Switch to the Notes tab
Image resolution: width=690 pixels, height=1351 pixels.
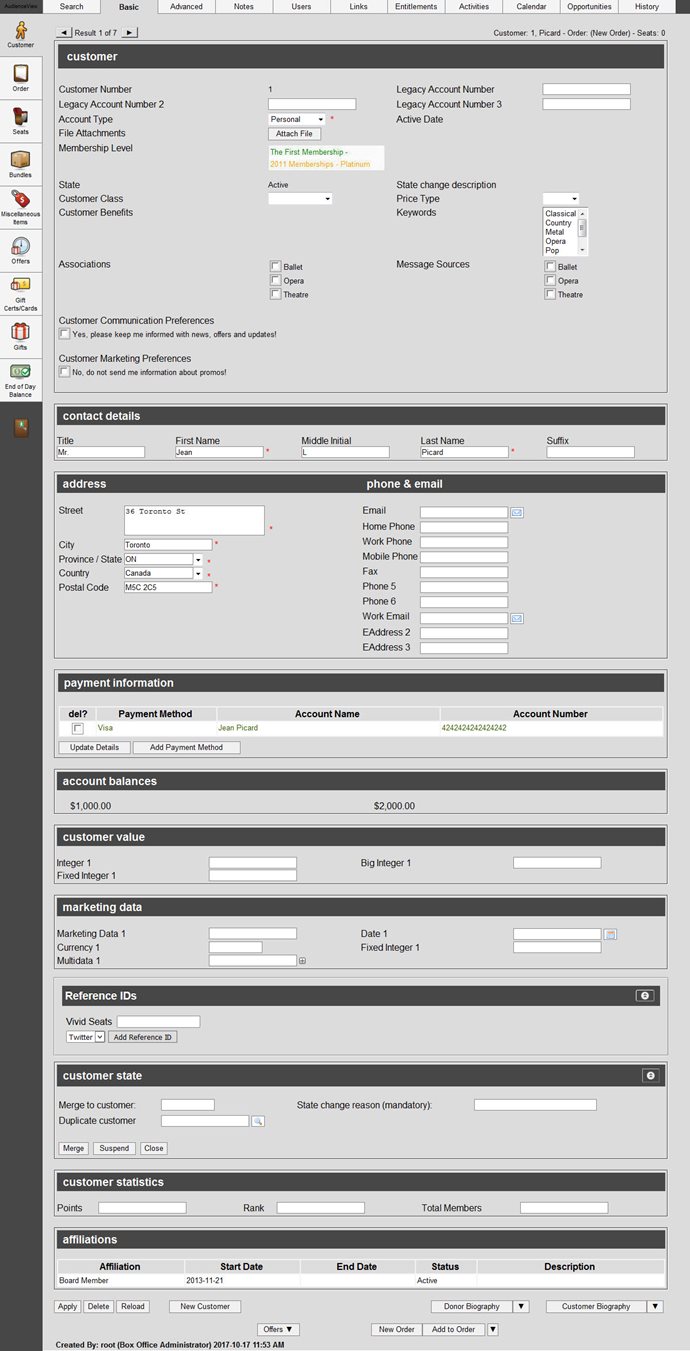[x=244, y=7]
